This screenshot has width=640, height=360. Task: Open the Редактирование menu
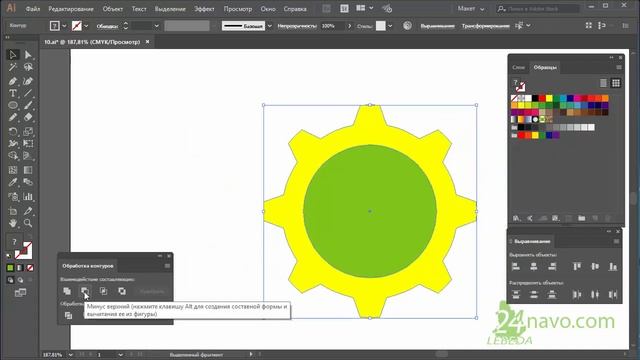point(71,9)
